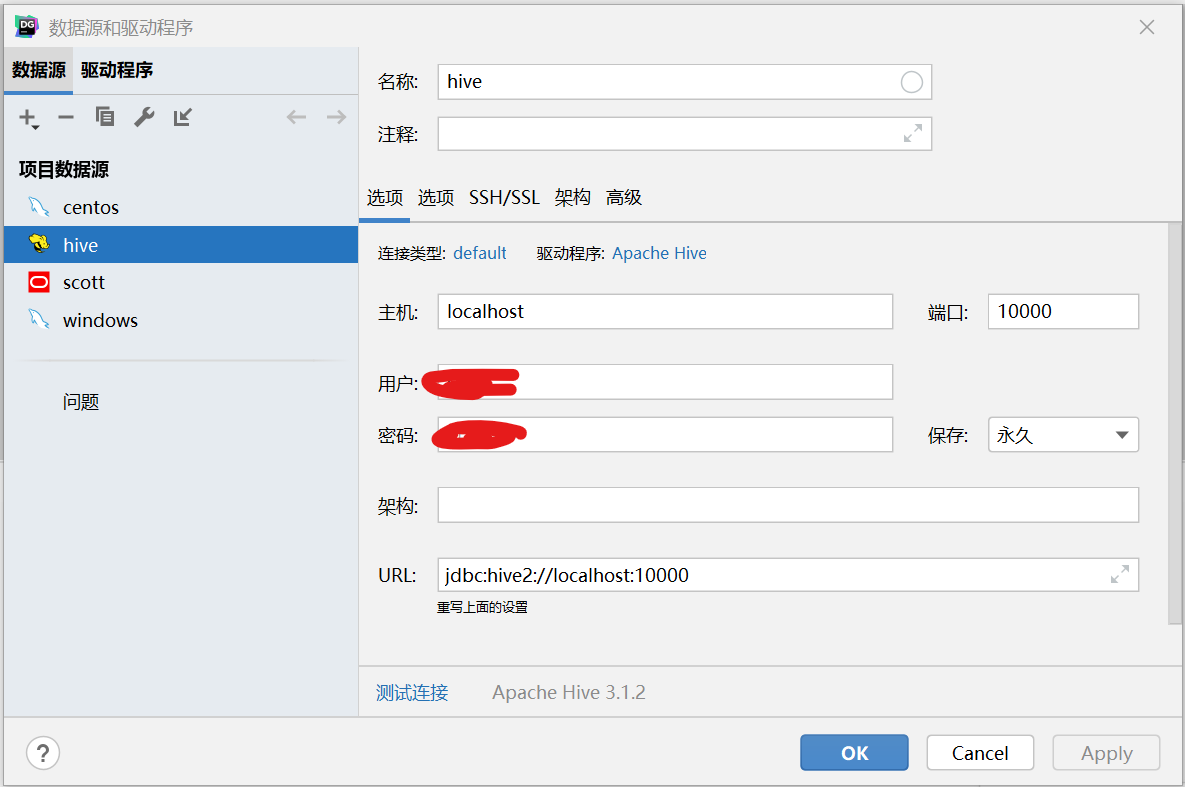The width and height of the screenshot is (1185, 787).
Task: Confirm with the OK button
Action: pos(854,753)
